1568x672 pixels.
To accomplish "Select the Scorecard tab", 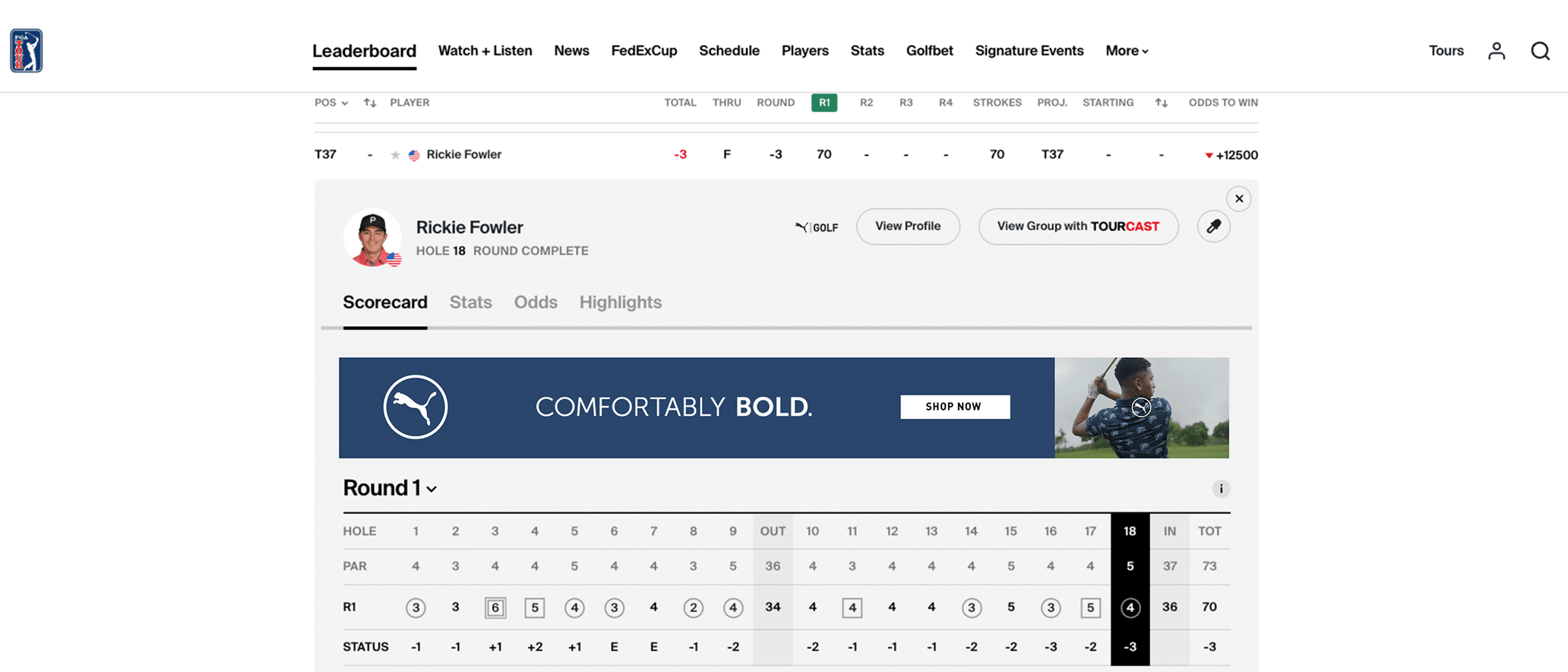I will (385, 303).
